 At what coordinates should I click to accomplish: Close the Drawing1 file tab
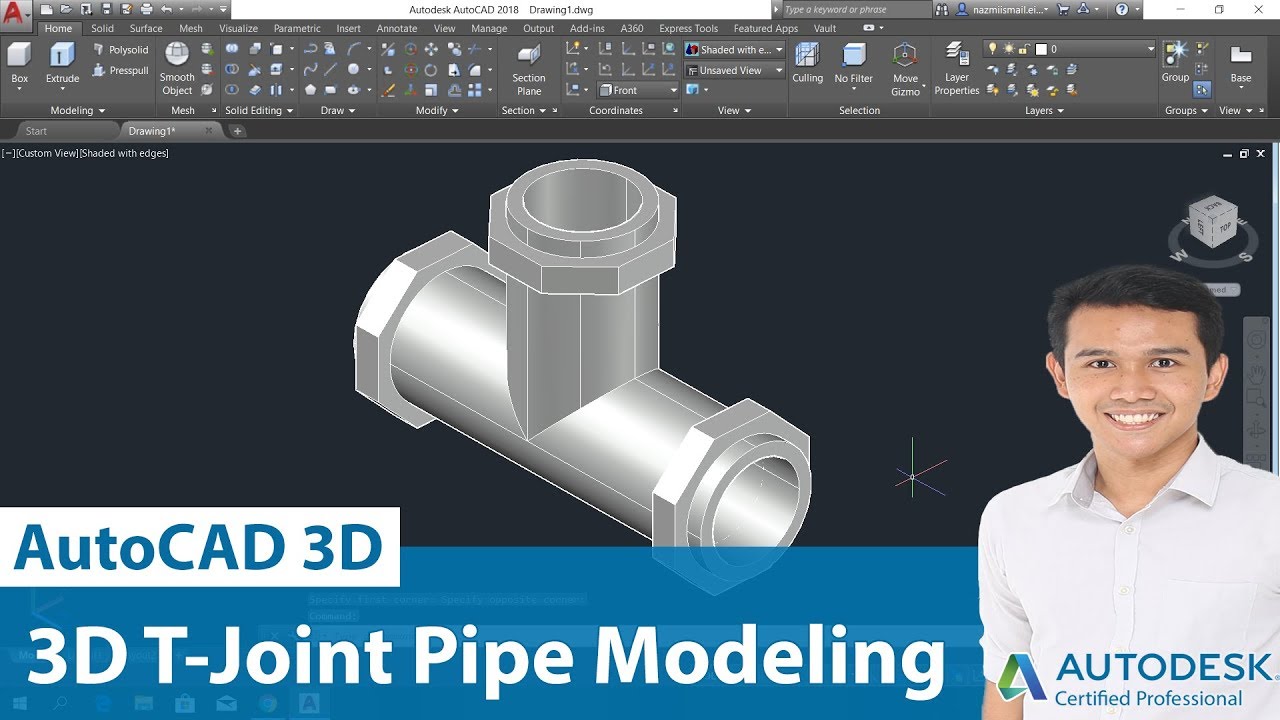click(x=209, y=130)
